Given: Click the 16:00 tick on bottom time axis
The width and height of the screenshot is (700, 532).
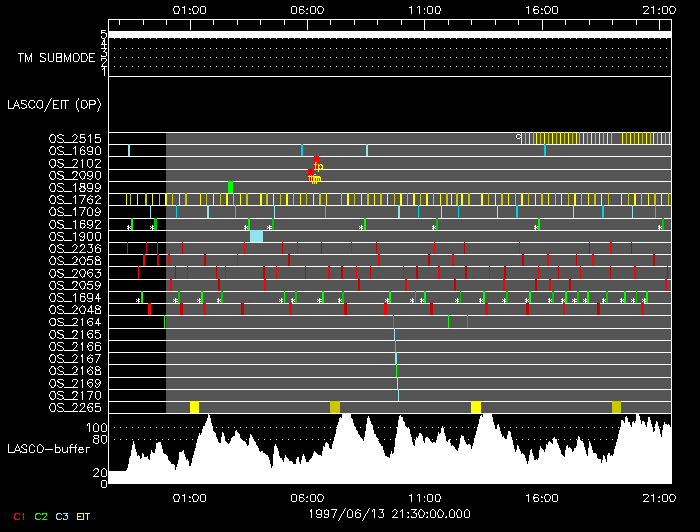Looking at the screenshot, I should (x=542, y=496).
